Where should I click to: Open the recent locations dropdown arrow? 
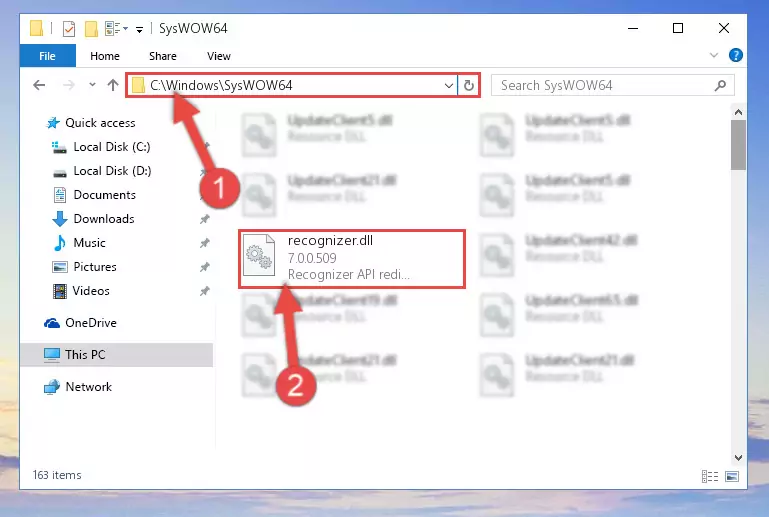tap(92, 85)
